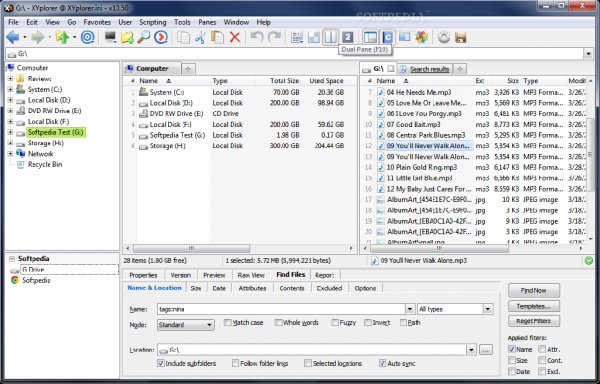Click the red-blue circular arrow toolbar icon
The image size is (600, 384).
click(x=161, y=37)
